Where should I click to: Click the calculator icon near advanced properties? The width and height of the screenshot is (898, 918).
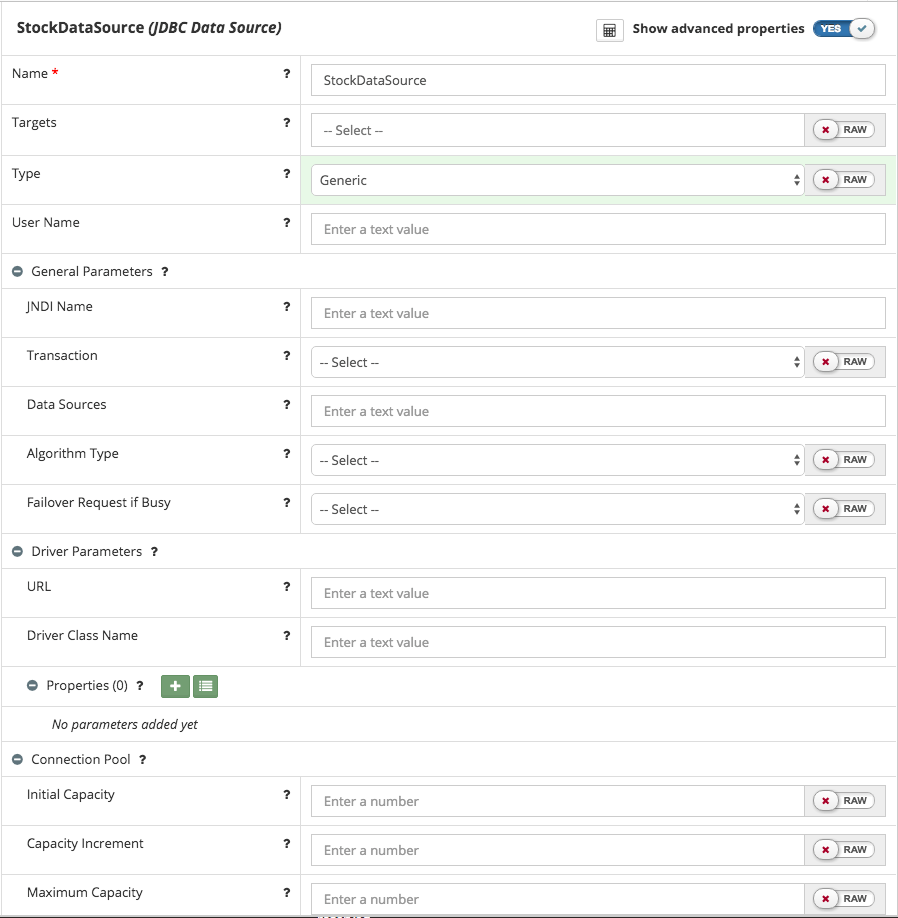click(609, 29)
